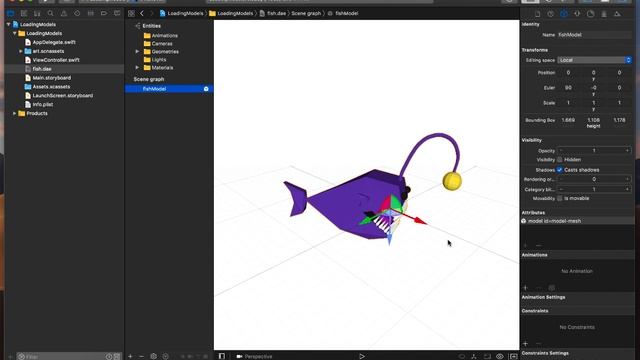Open the related items grid icon

point(131,13)
